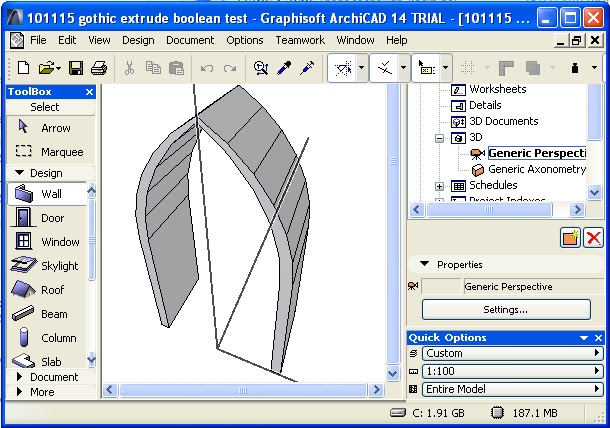Screen dimensions: 610x428
Task: Click the Settings... button
Action: pyautogui.click(x=506, y=309)
